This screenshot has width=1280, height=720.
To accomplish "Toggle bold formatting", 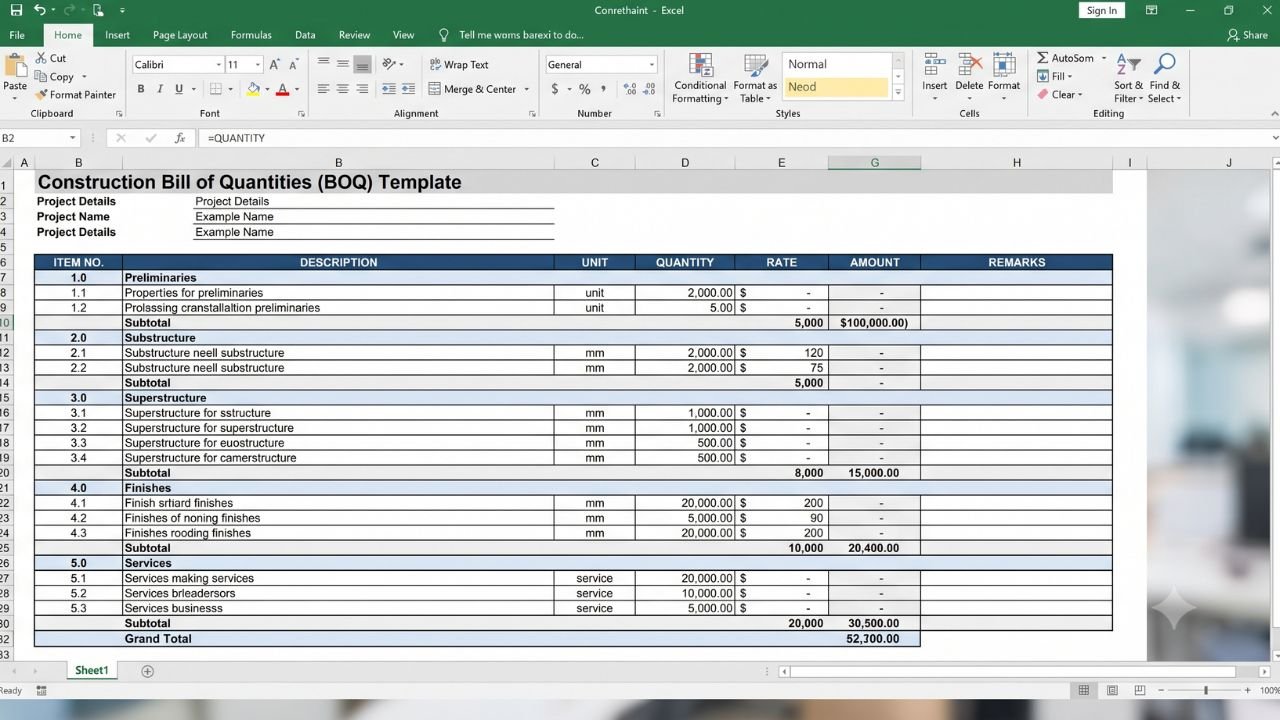I will pyautogui.click(x=141, y=89).
